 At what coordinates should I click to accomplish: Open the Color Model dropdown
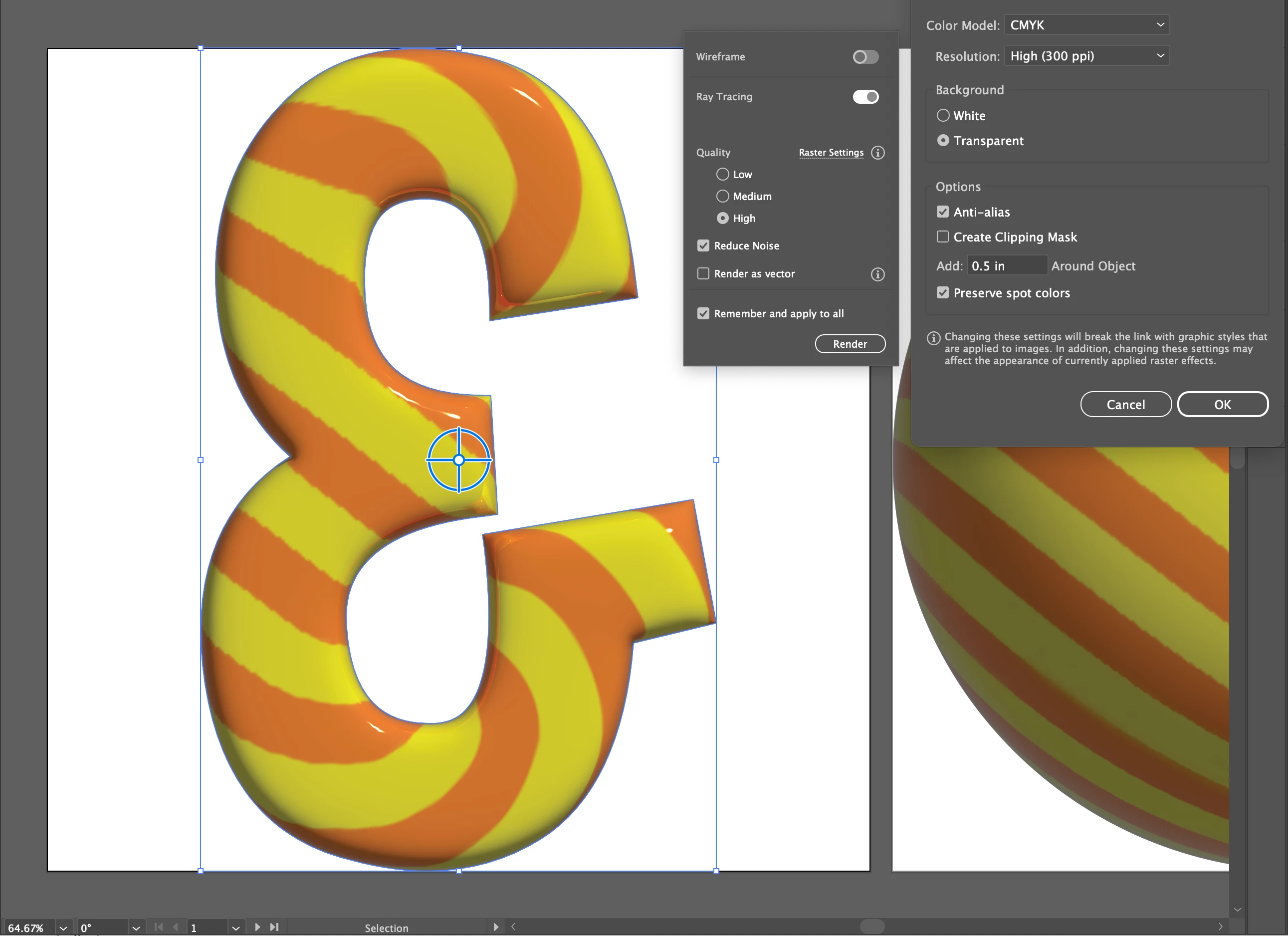(x=1086, y=25)
